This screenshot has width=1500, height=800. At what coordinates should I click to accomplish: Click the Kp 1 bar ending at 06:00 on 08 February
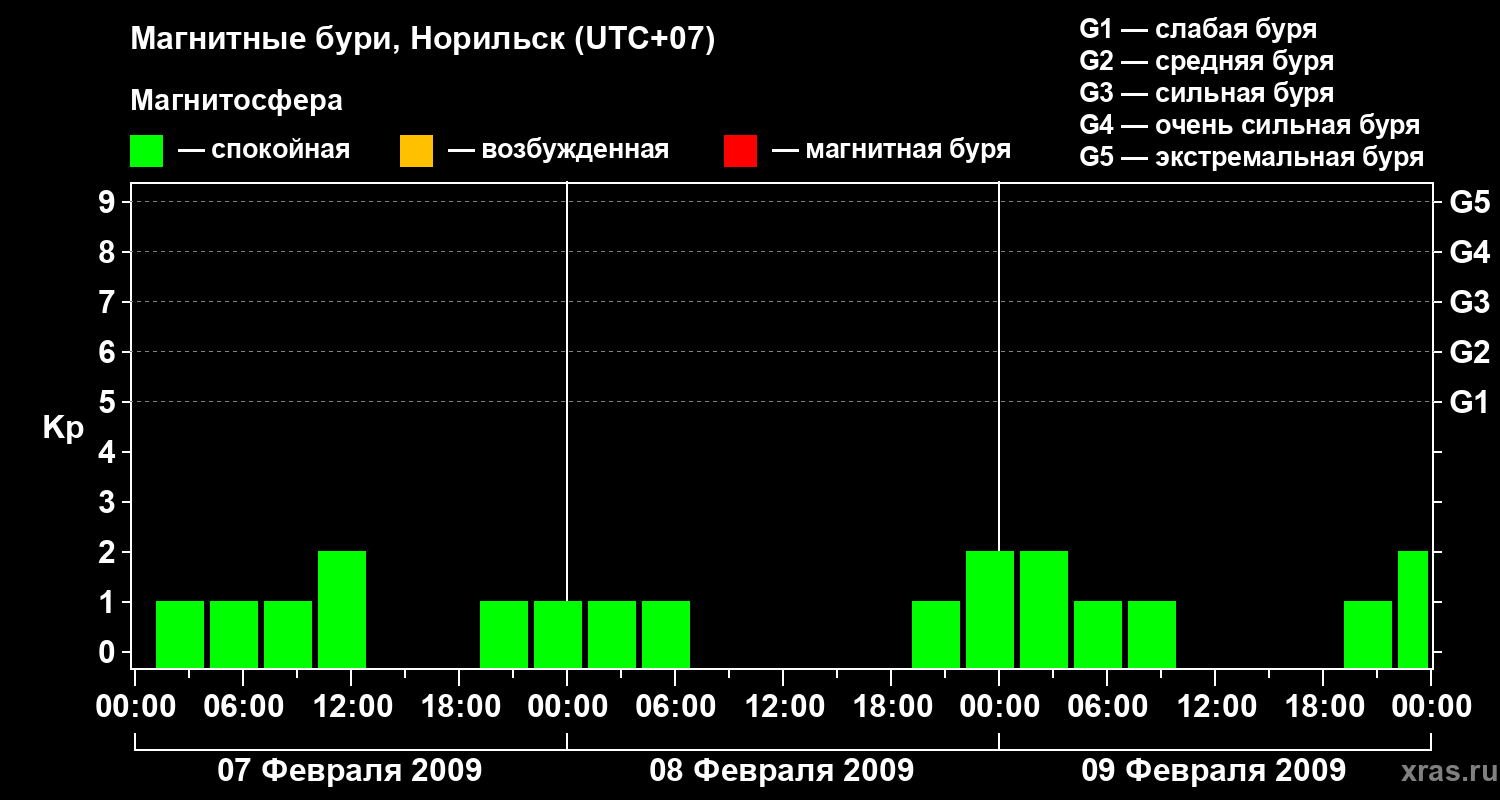pyautogui.click(x=666, y=634)
